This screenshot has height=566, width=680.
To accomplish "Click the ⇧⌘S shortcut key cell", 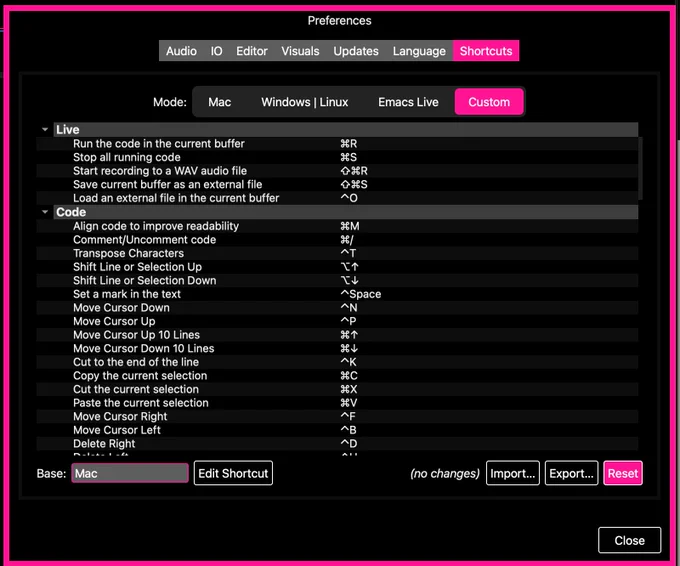I will [354, 184].
